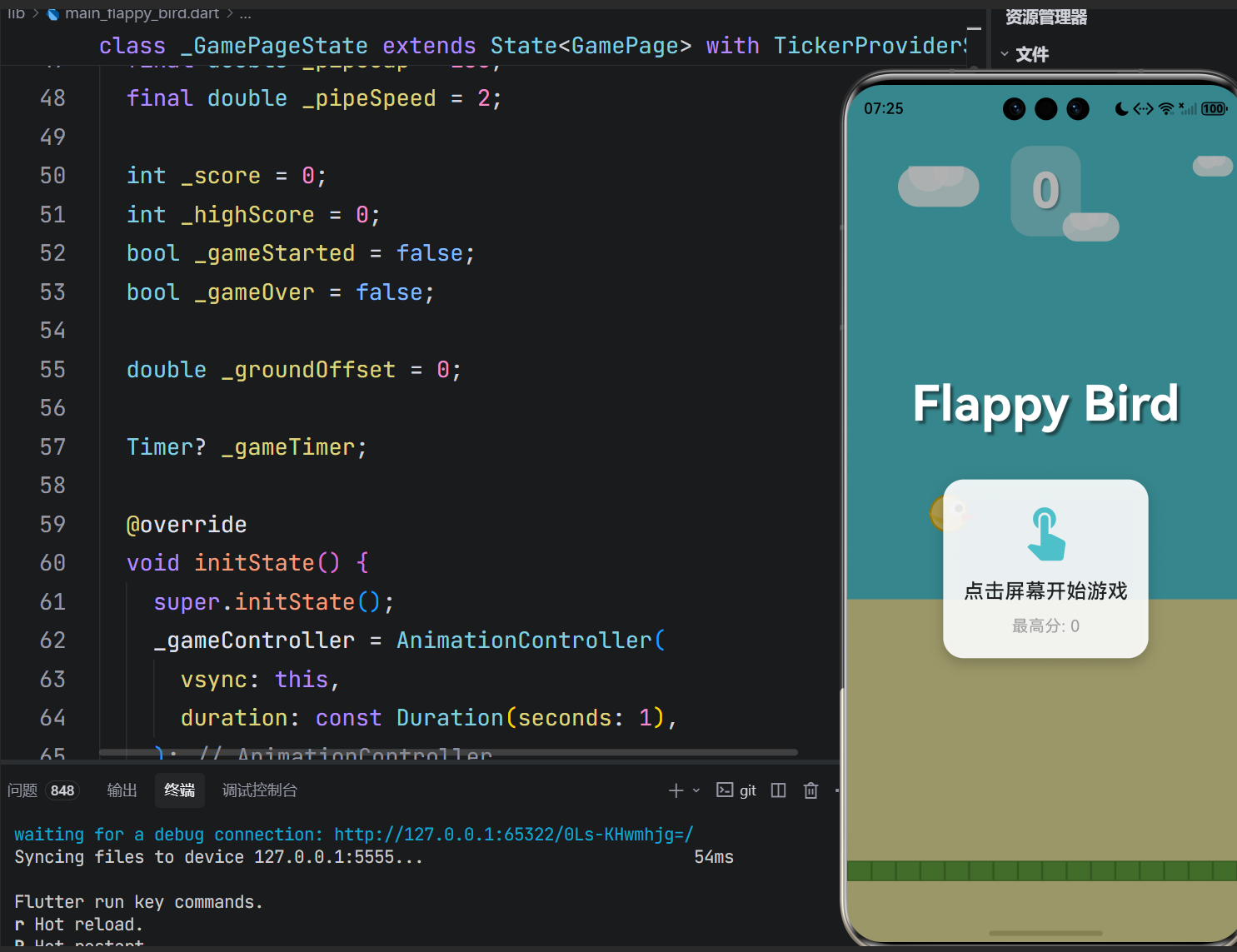
Task: Open the 调试控制台 tab
Action: coord(259,790)
